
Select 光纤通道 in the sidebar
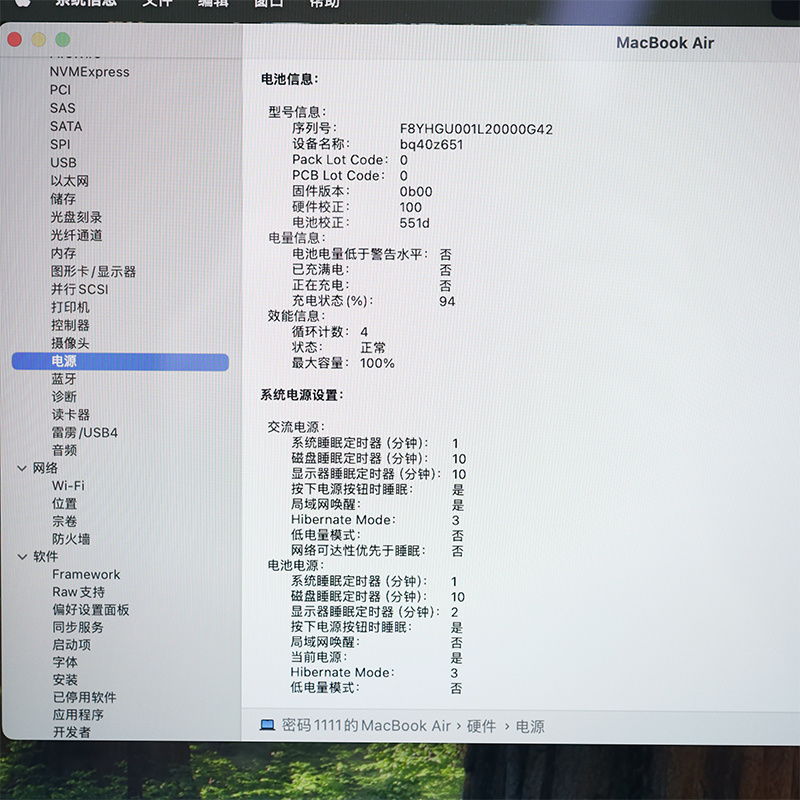coord(76,235)
